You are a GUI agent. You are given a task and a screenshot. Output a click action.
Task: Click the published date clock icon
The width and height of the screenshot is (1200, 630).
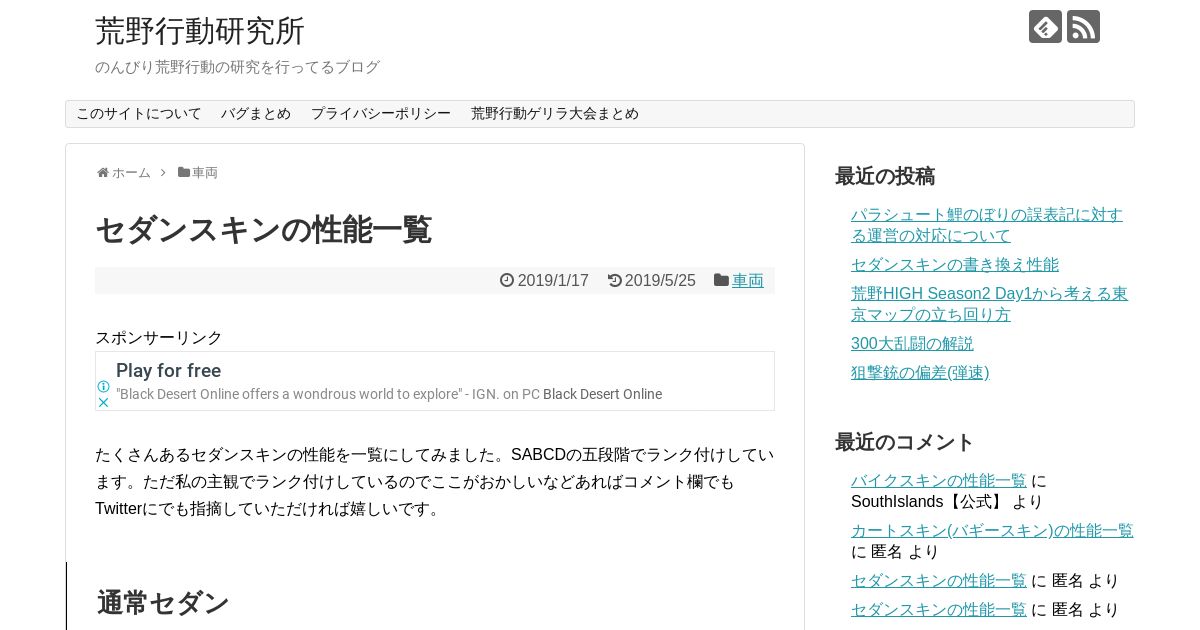[x=507, y=280]
